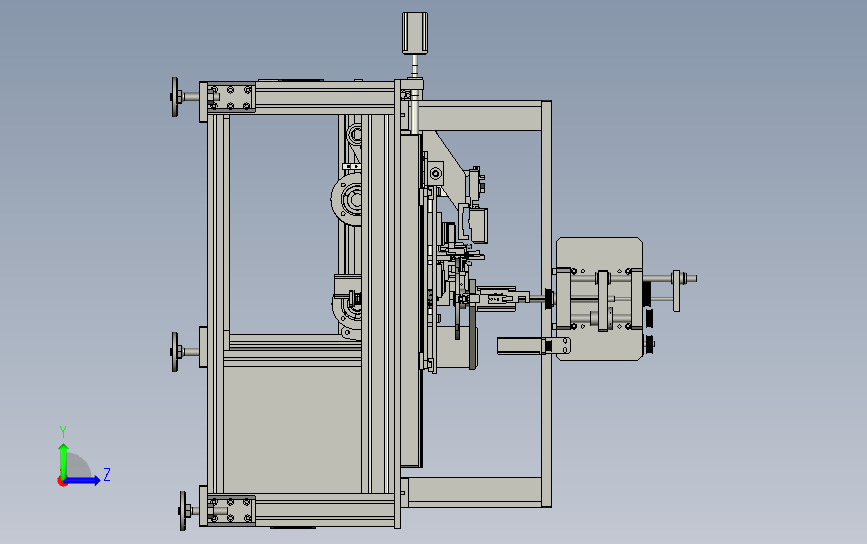Select the top horizontal beam of the right outer frame

pos(481,116)
